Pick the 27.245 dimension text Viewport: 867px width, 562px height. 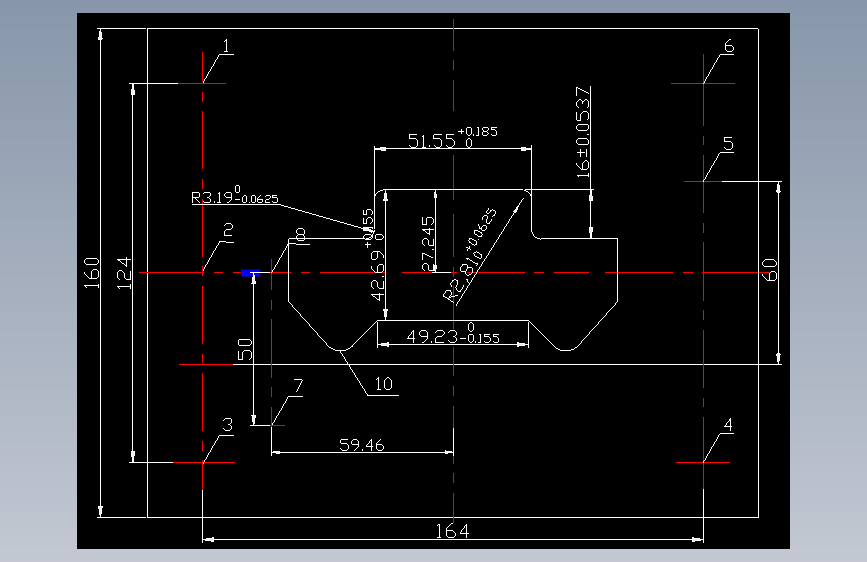428,244
